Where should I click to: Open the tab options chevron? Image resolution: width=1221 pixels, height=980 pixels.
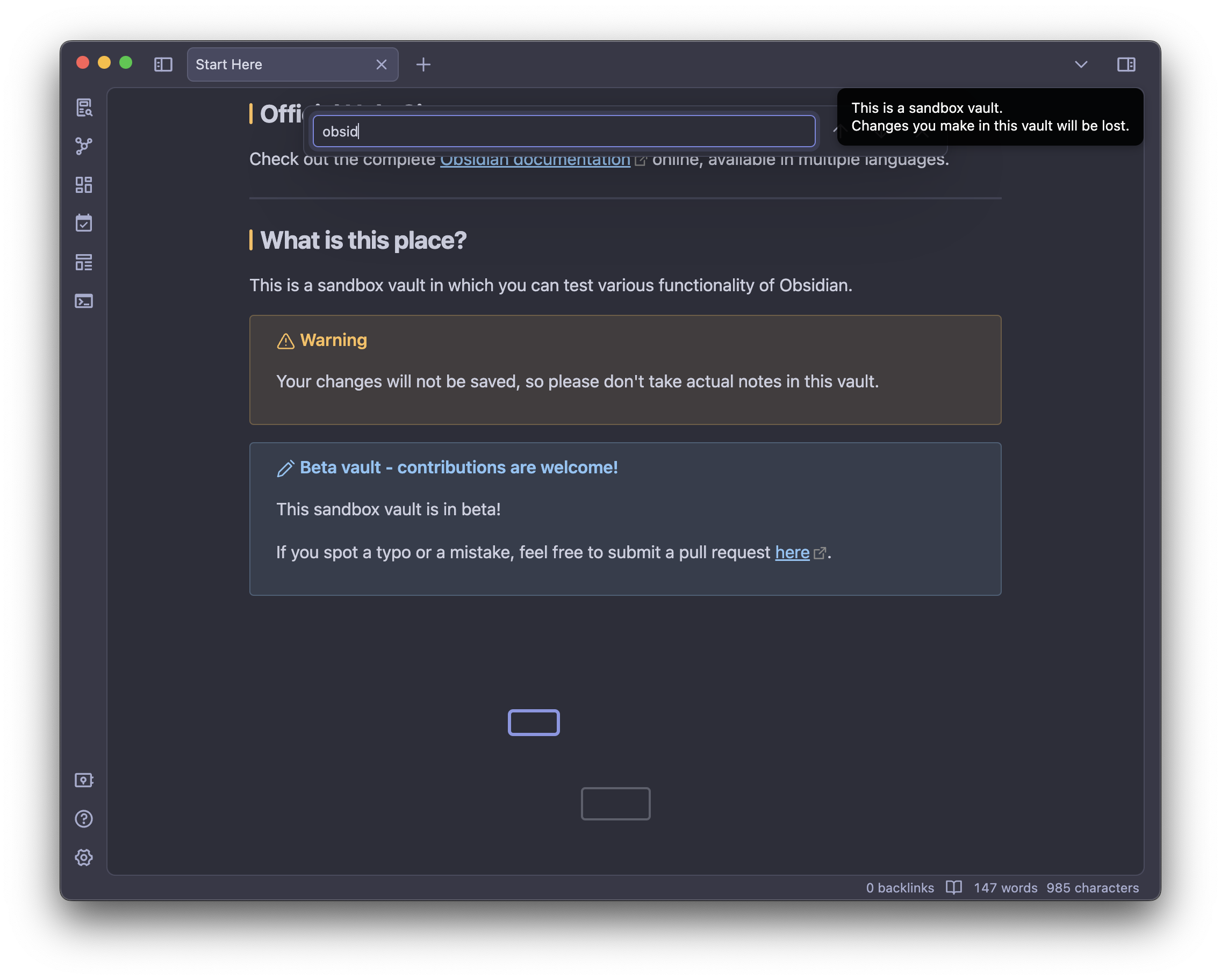[1081, 64]
